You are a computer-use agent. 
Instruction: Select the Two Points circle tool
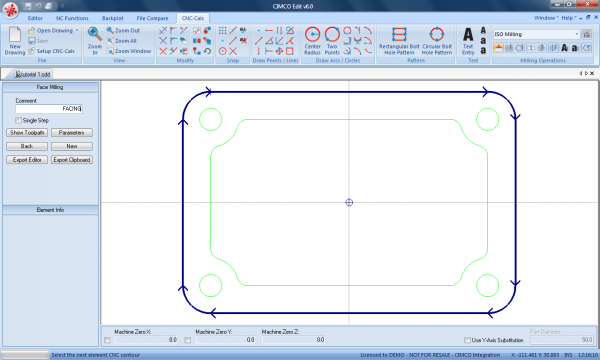click(x=332, y=34)
